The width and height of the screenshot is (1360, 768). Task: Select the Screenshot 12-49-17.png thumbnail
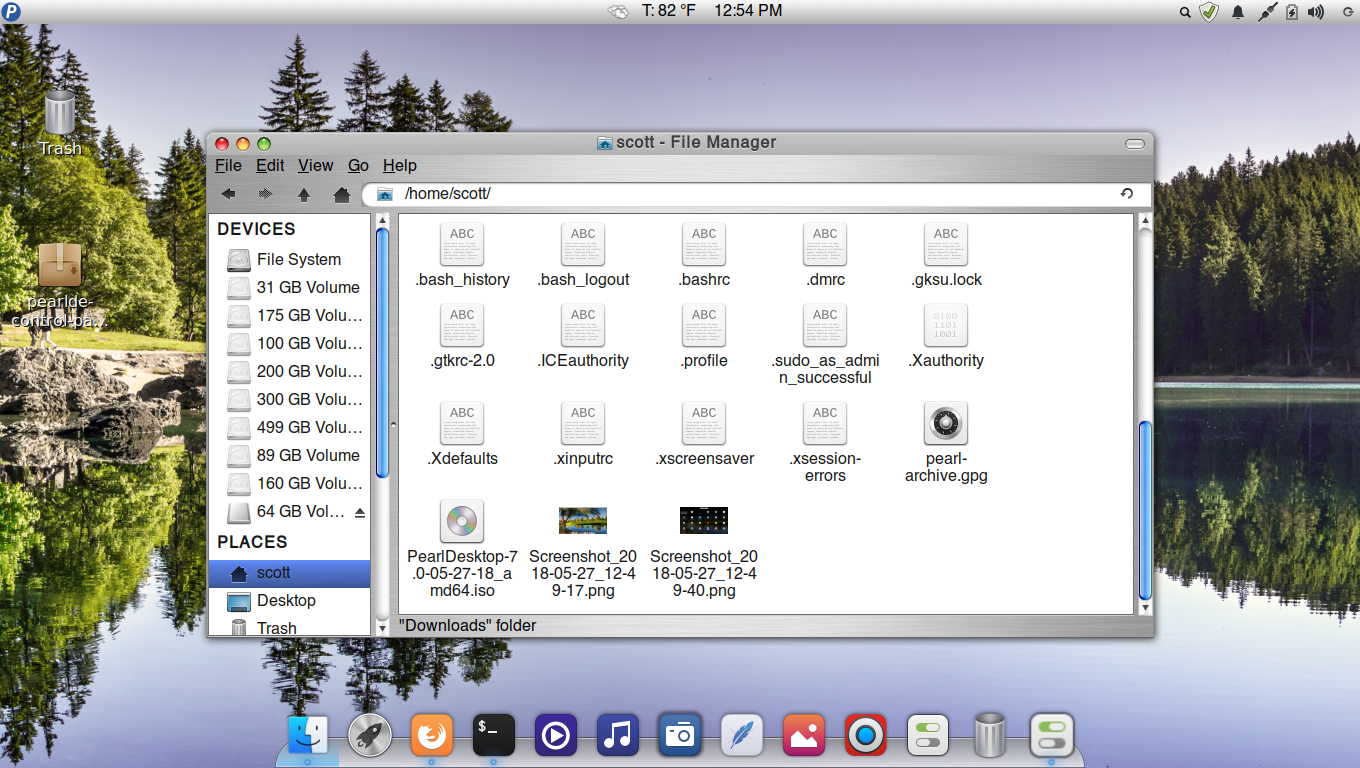tap(583, 521)
